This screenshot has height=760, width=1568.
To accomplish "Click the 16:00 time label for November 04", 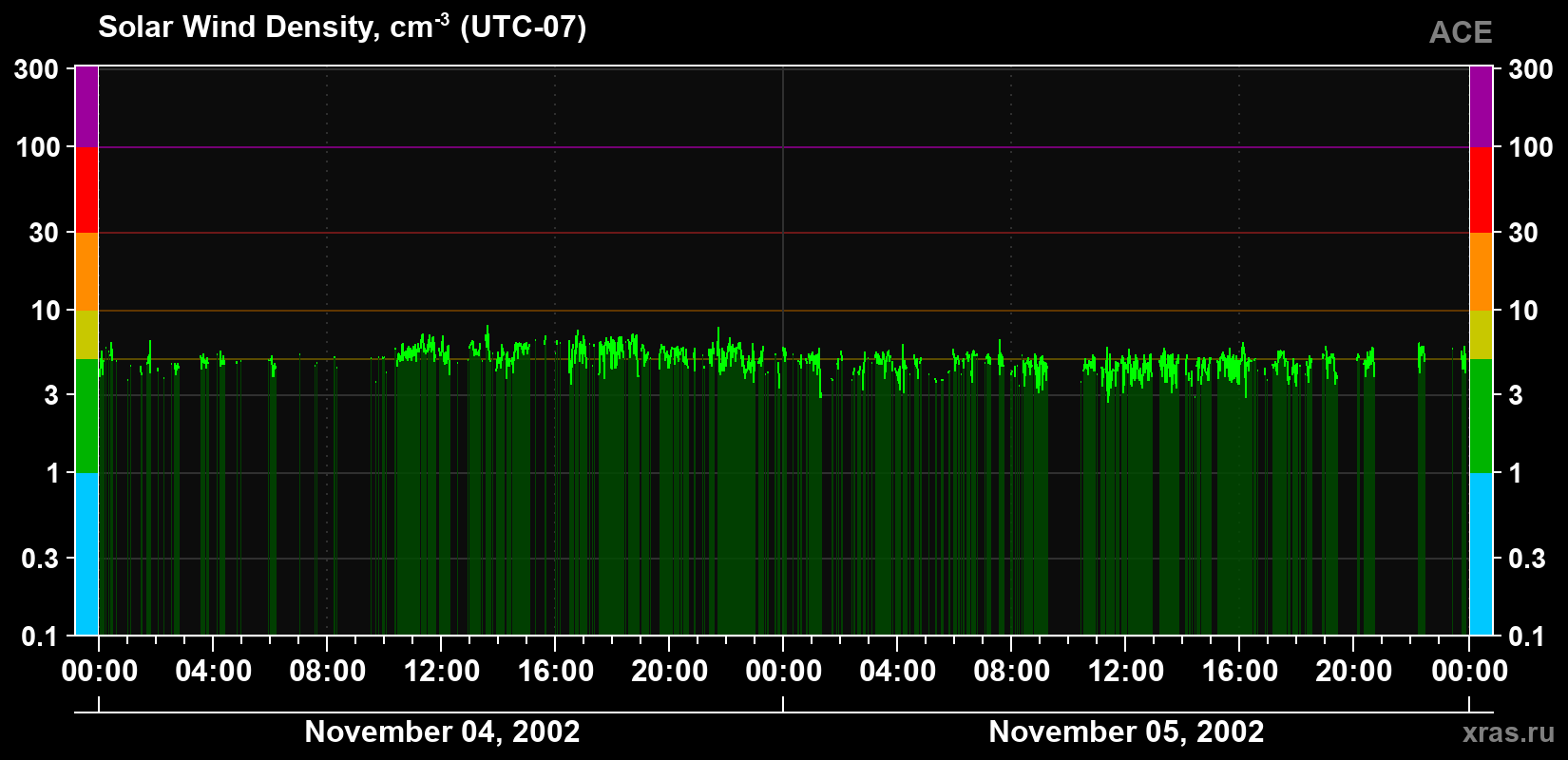I will [556, 672].
